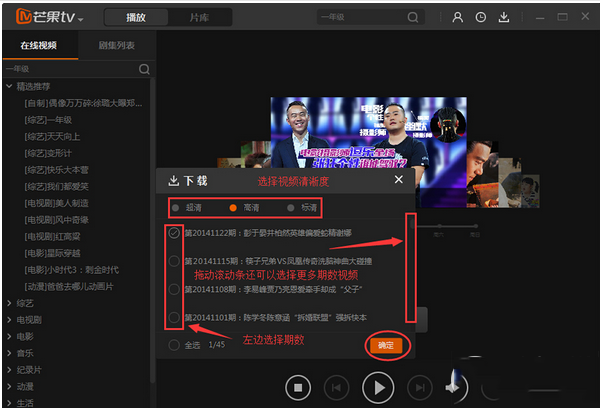Image resolution: width=600 pixels, height=408 pixels.
Task: Open [综艺]变形计 in the list
Action: (x=48, y=153)
